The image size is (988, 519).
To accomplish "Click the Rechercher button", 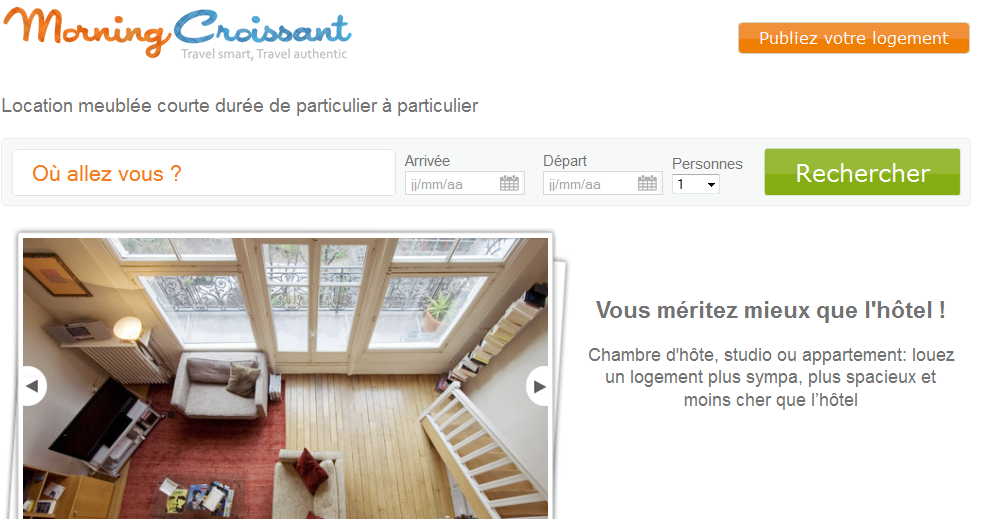I will pos(862,172).
